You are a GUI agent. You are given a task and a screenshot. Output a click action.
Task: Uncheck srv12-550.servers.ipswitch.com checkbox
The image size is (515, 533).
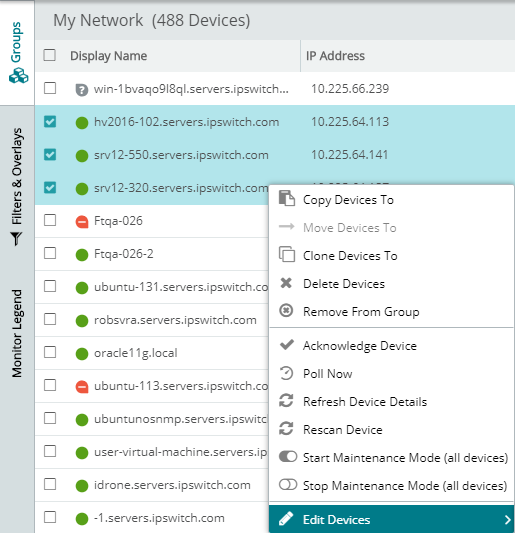pos(50,154)
